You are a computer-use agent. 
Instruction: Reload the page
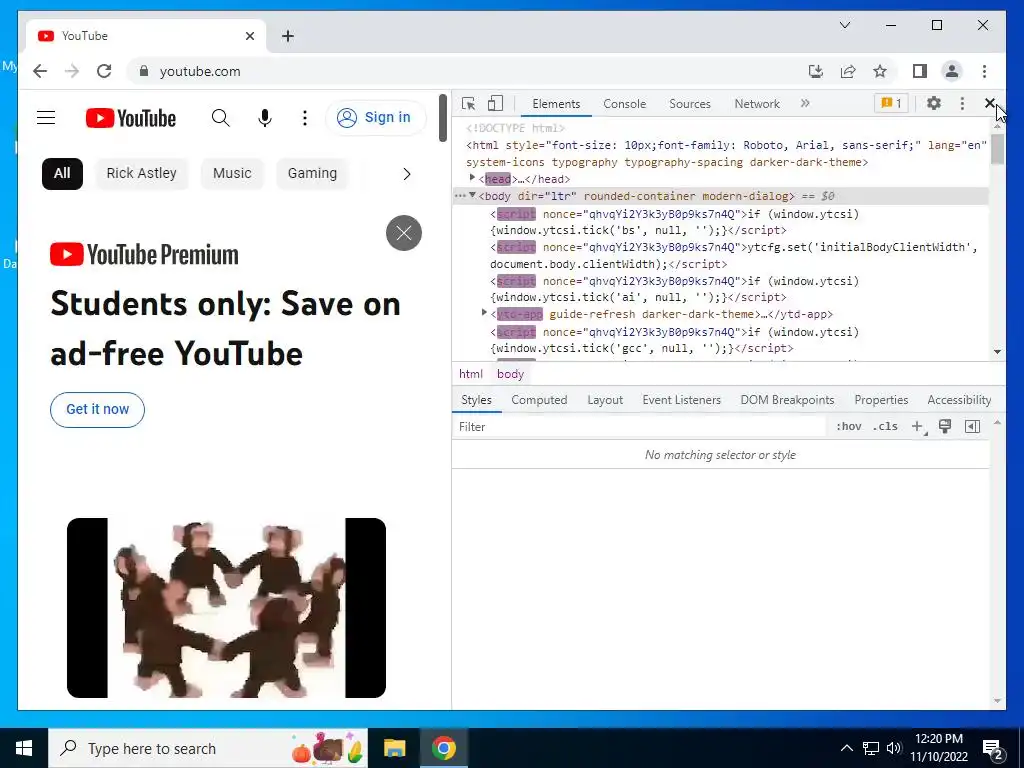click(x=104, y=71)
